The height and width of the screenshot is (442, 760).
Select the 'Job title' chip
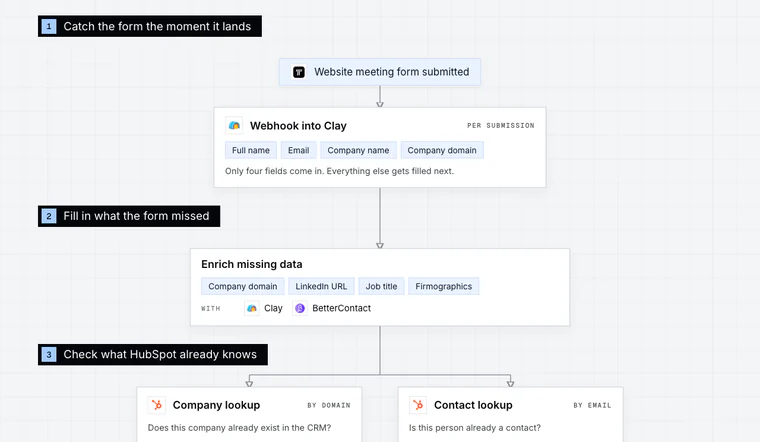click(381, 286)
